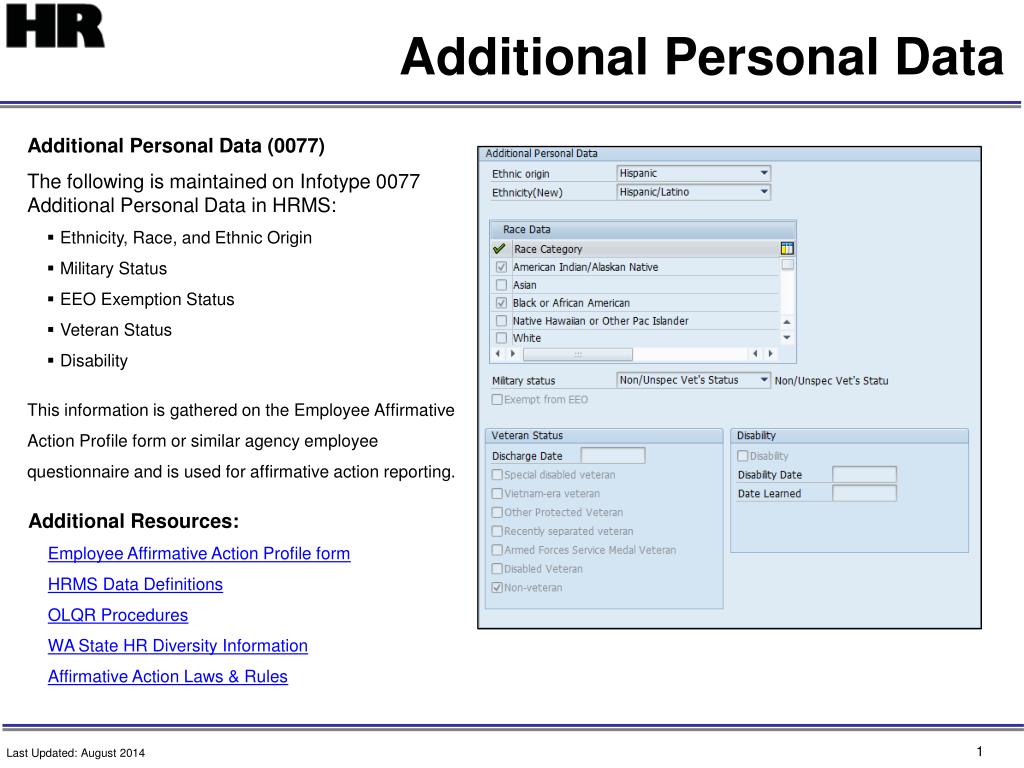
Task: Click the Race Category column header
Action: point(645,249)
